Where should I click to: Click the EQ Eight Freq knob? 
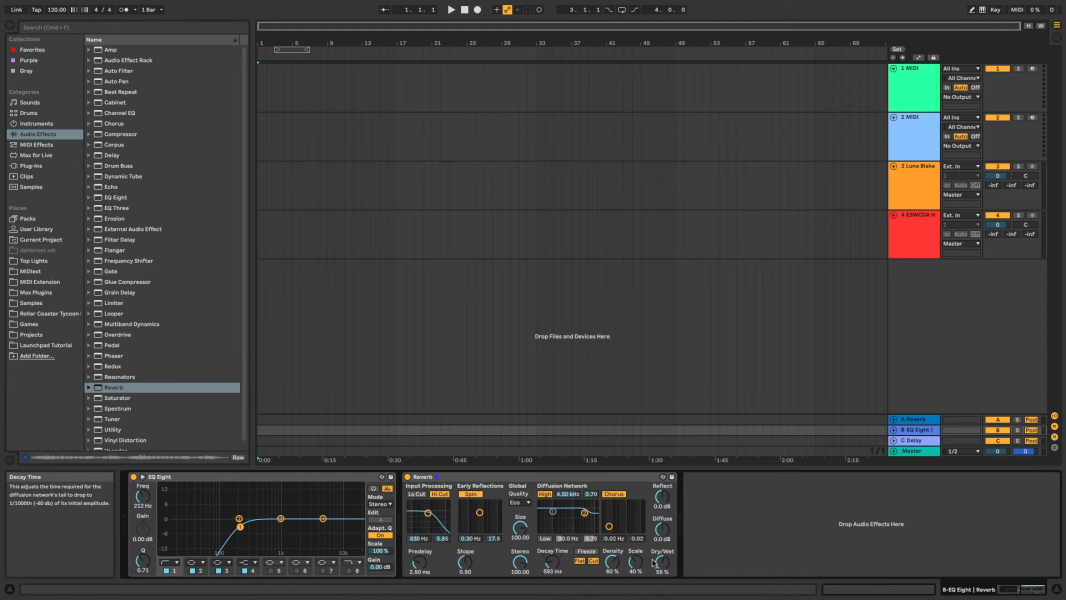[143, 497]
